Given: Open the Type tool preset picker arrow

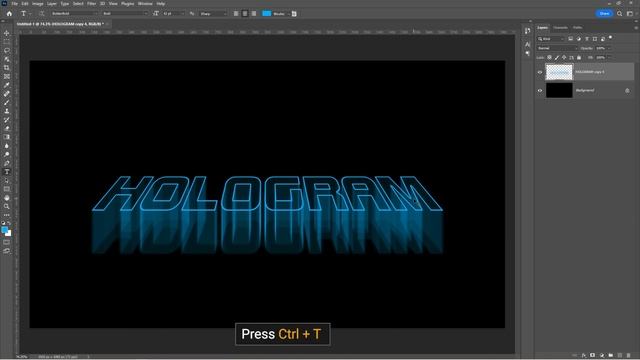Looking at the screenshot, I should coord(30,14).
